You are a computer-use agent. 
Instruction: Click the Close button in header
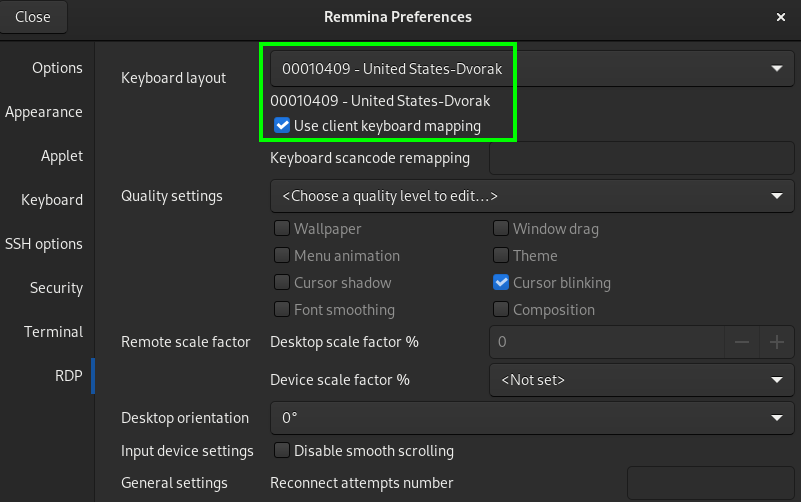[x=33, y=17]
